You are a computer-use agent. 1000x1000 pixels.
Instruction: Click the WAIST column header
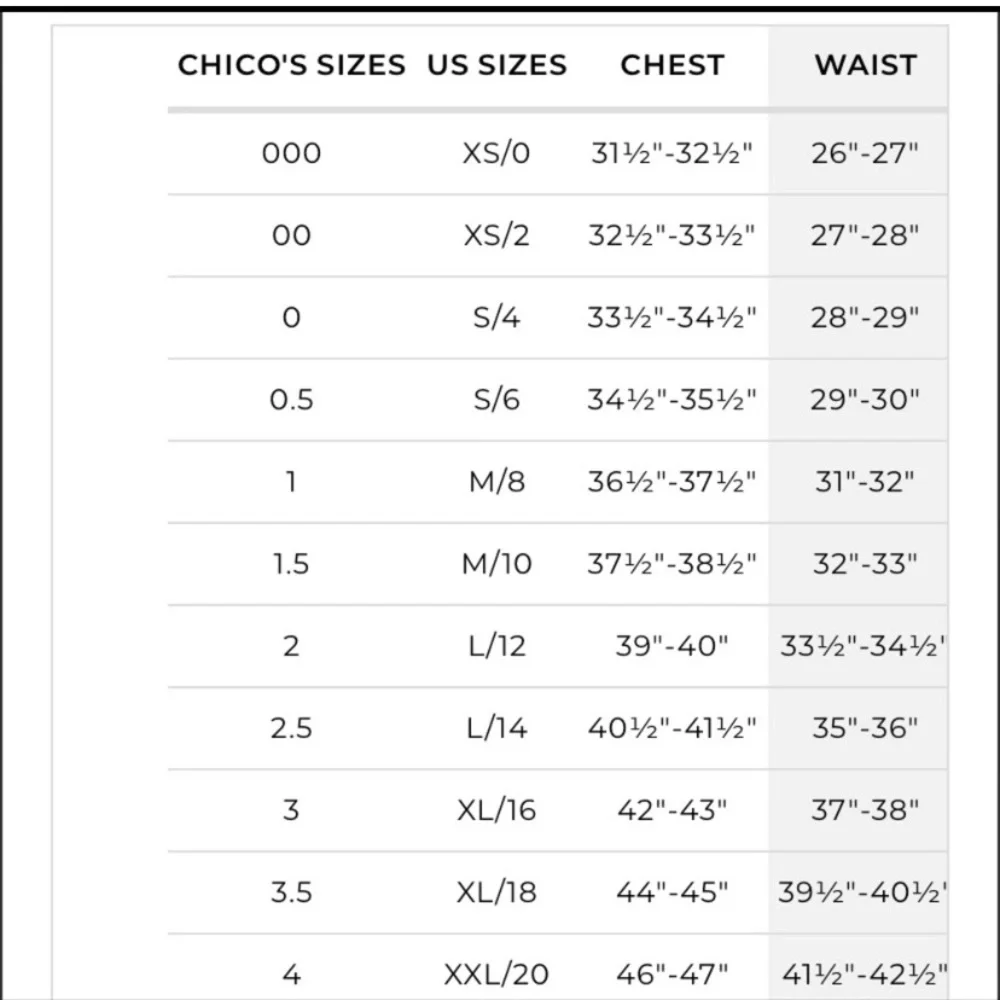[x=865, y=65]
